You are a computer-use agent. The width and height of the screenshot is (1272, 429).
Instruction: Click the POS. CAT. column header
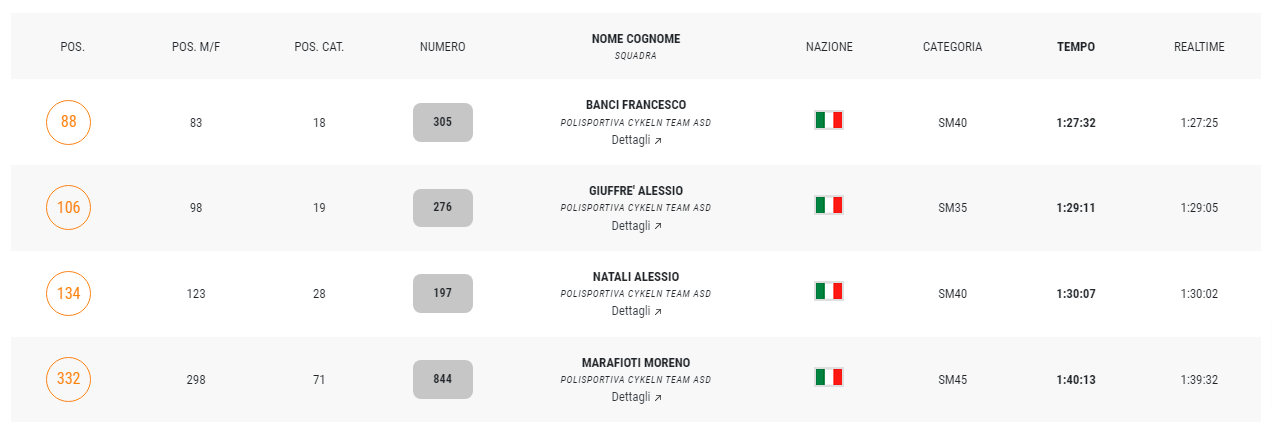pyautogui.click(x=319, y=47)
